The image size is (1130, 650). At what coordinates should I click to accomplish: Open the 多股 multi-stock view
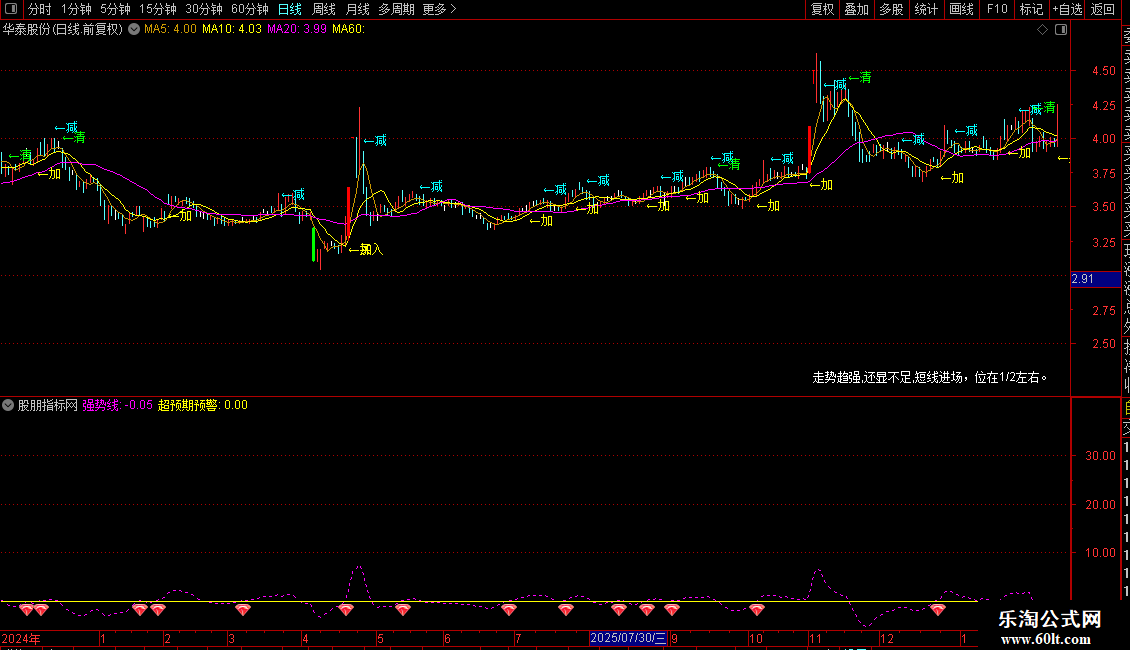[891, 9]
